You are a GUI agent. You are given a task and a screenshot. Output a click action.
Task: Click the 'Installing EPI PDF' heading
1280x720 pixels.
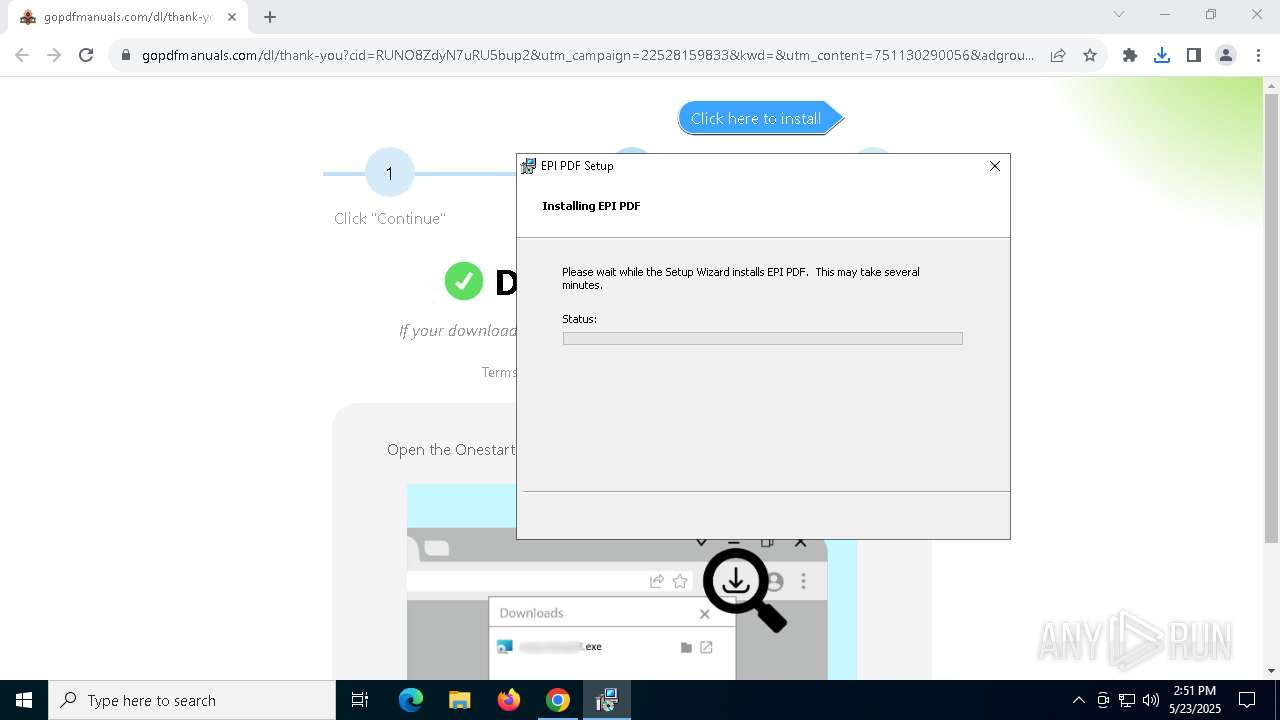591,206
